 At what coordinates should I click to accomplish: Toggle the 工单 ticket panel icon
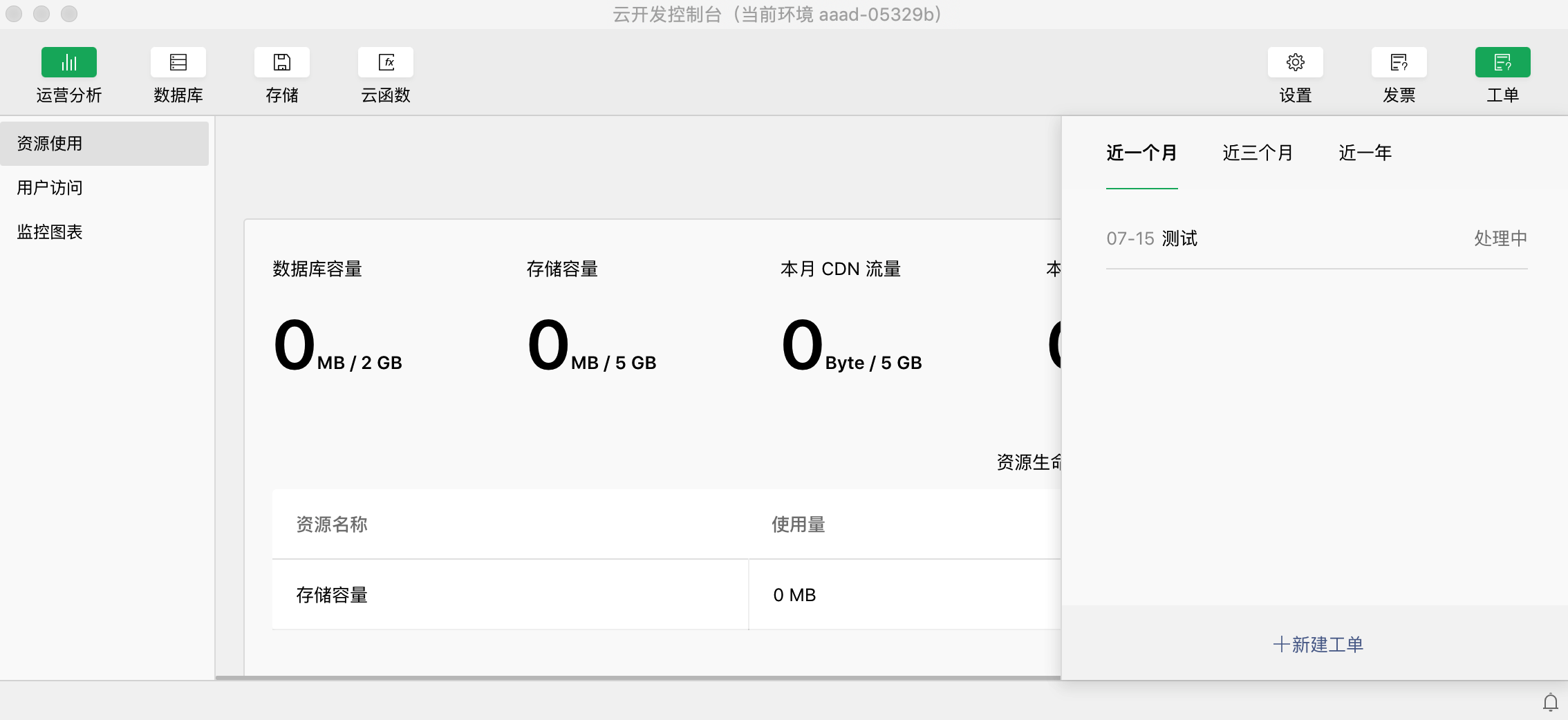coord(1502,63)
